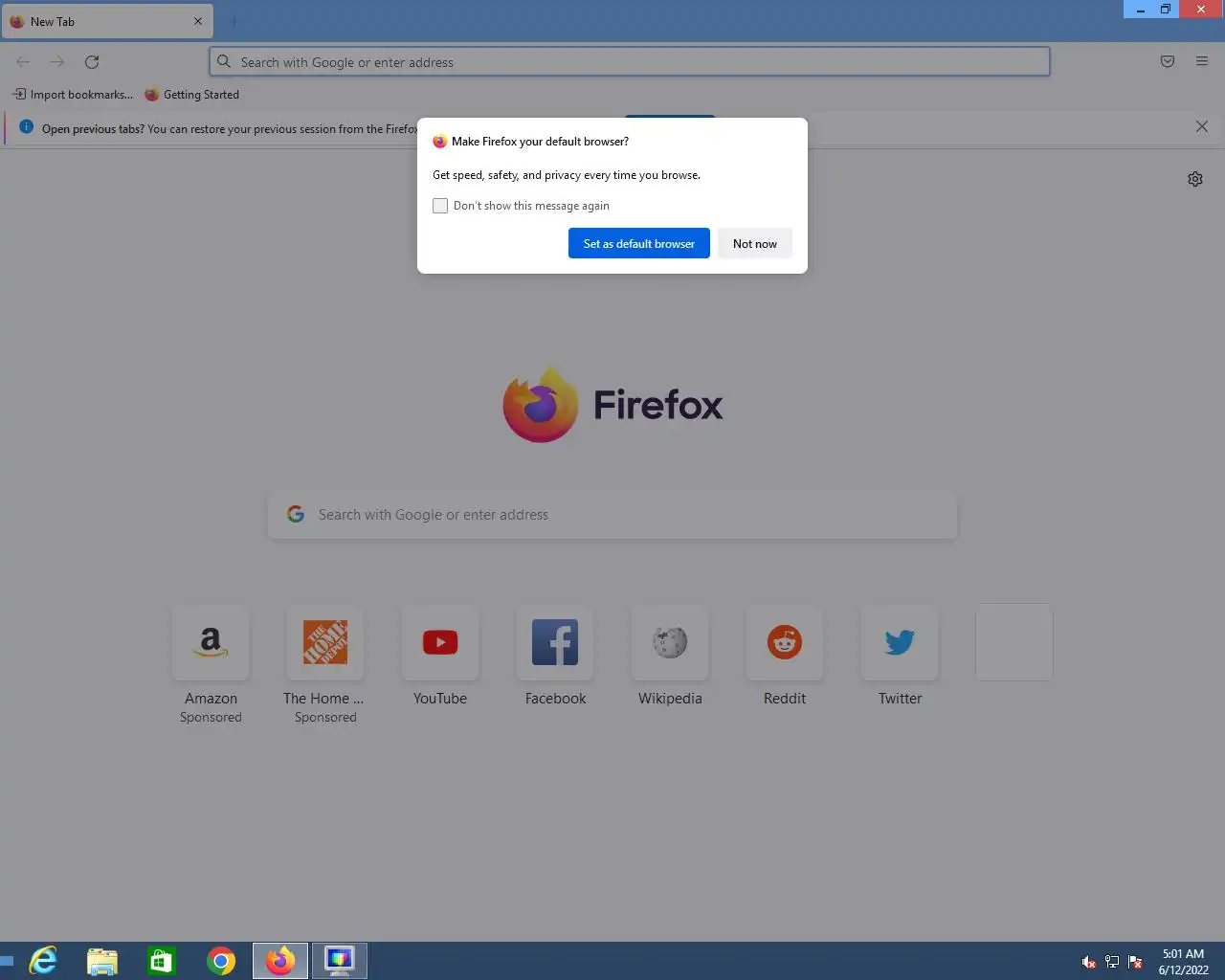Click the Firefox logo in center
Viewport: 1225px width, 980px height.
click(612, 404)
